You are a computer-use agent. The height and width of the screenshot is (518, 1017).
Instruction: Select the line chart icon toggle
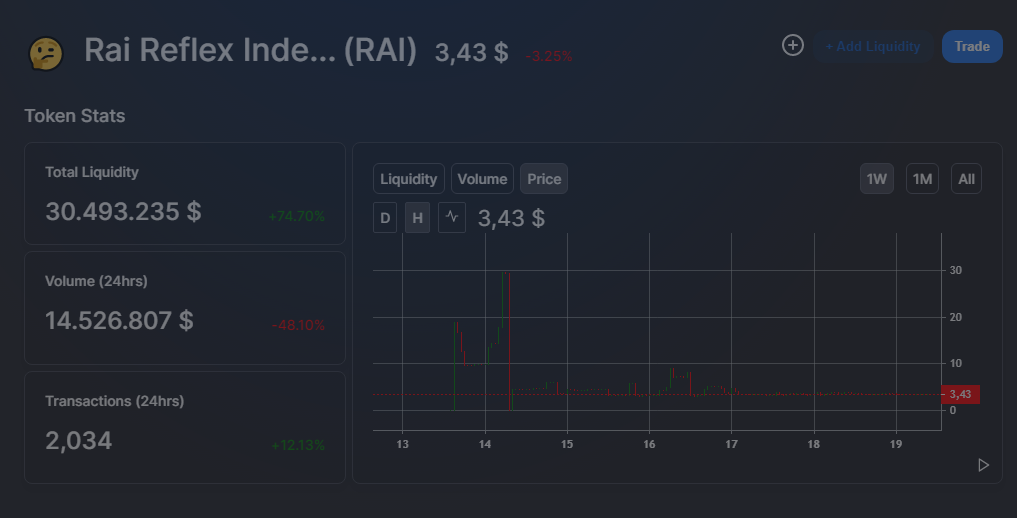pyautogui.click(x=451, y=217)
